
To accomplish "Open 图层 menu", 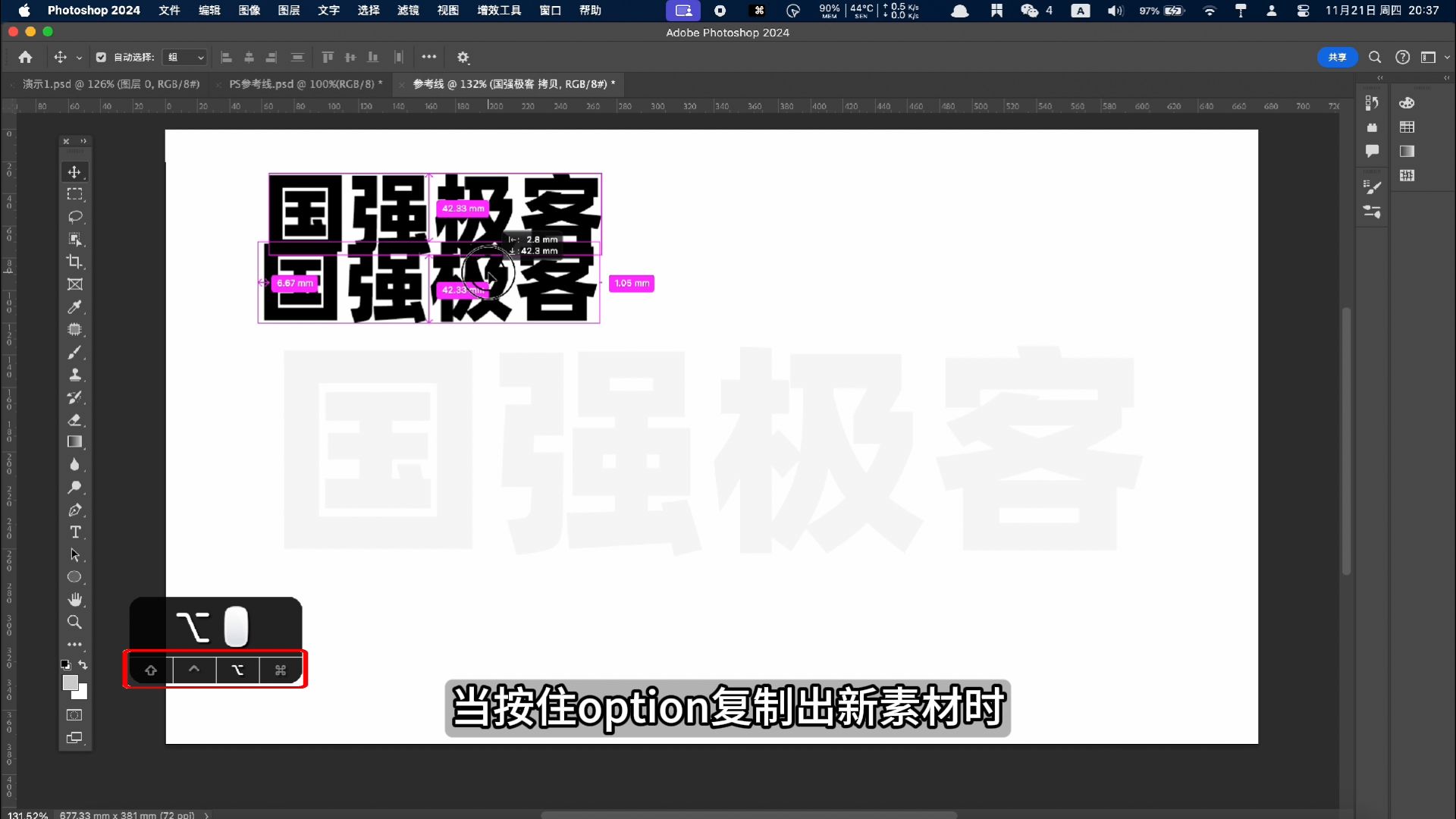I will [289, 10].
